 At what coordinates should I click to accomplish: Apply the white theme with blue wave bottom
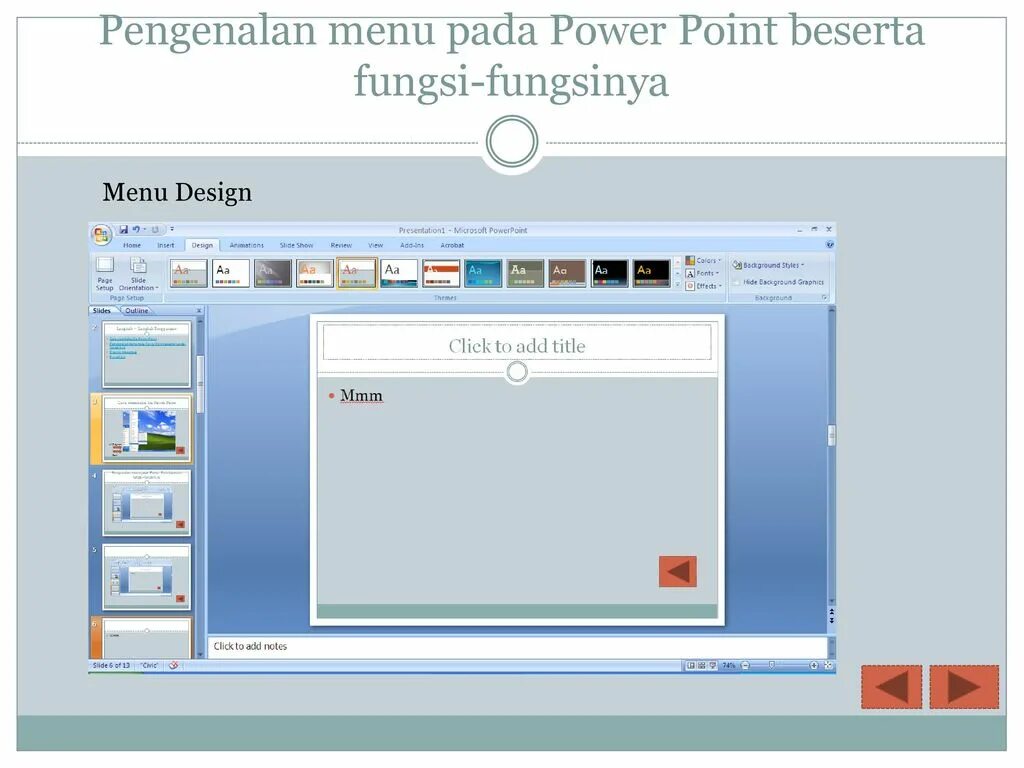point(399,273)
